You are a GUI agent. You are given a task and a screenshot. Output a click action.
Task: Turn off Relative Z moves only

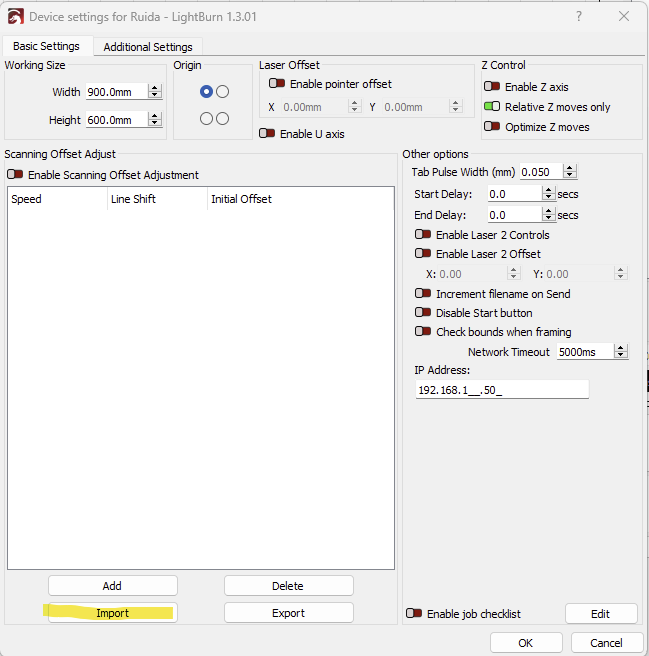(x=492, y=107)
